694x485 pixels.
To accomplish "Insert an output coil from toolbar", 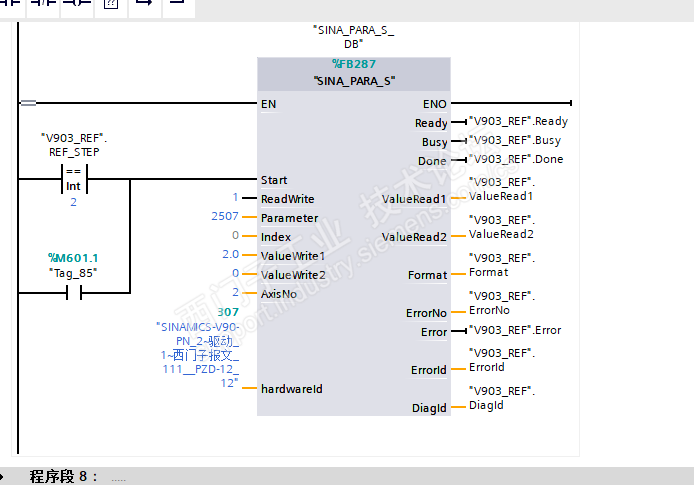I will click(77, 5).
